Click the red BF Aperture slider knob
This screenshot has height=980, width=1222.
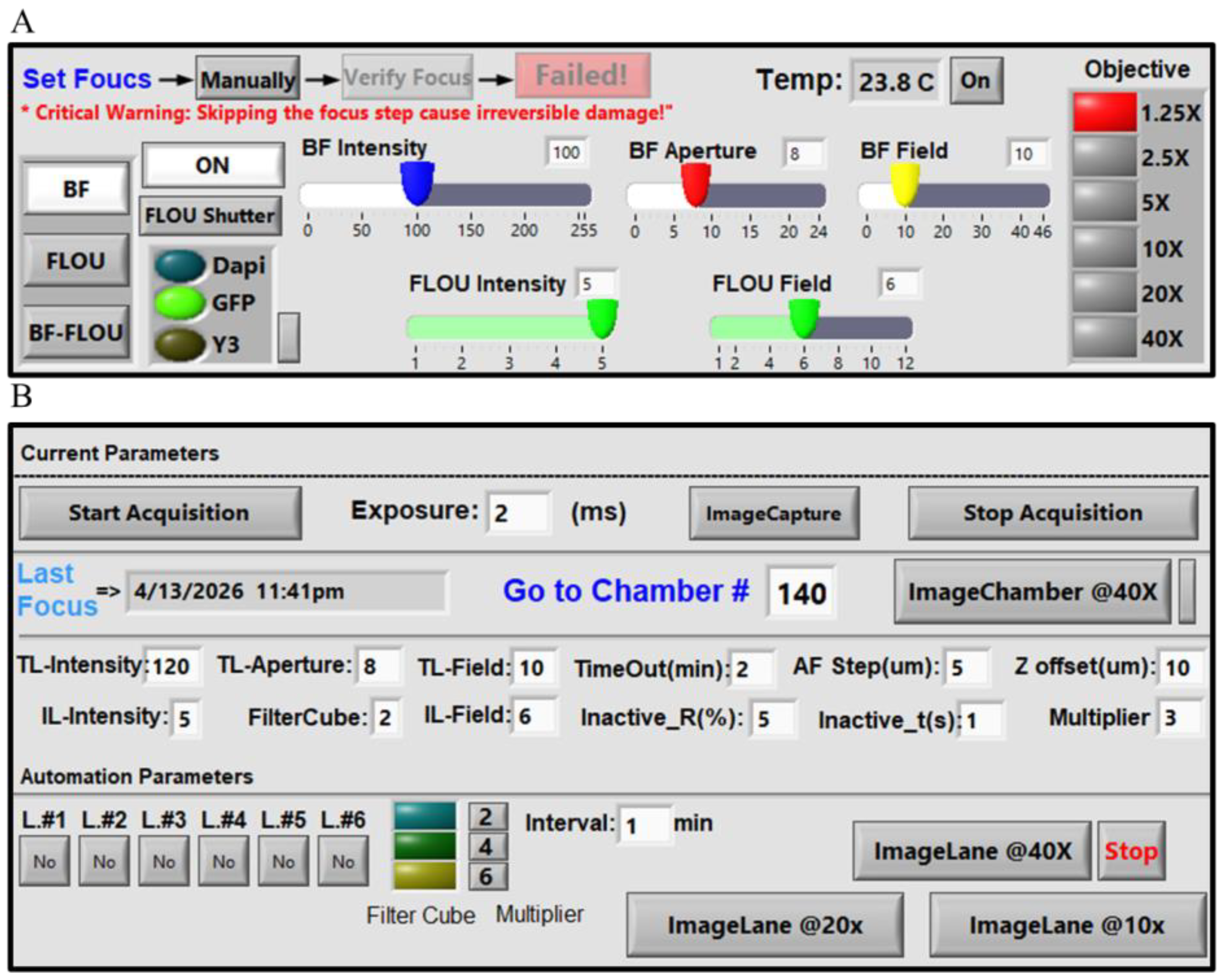[x=696, y=185]
